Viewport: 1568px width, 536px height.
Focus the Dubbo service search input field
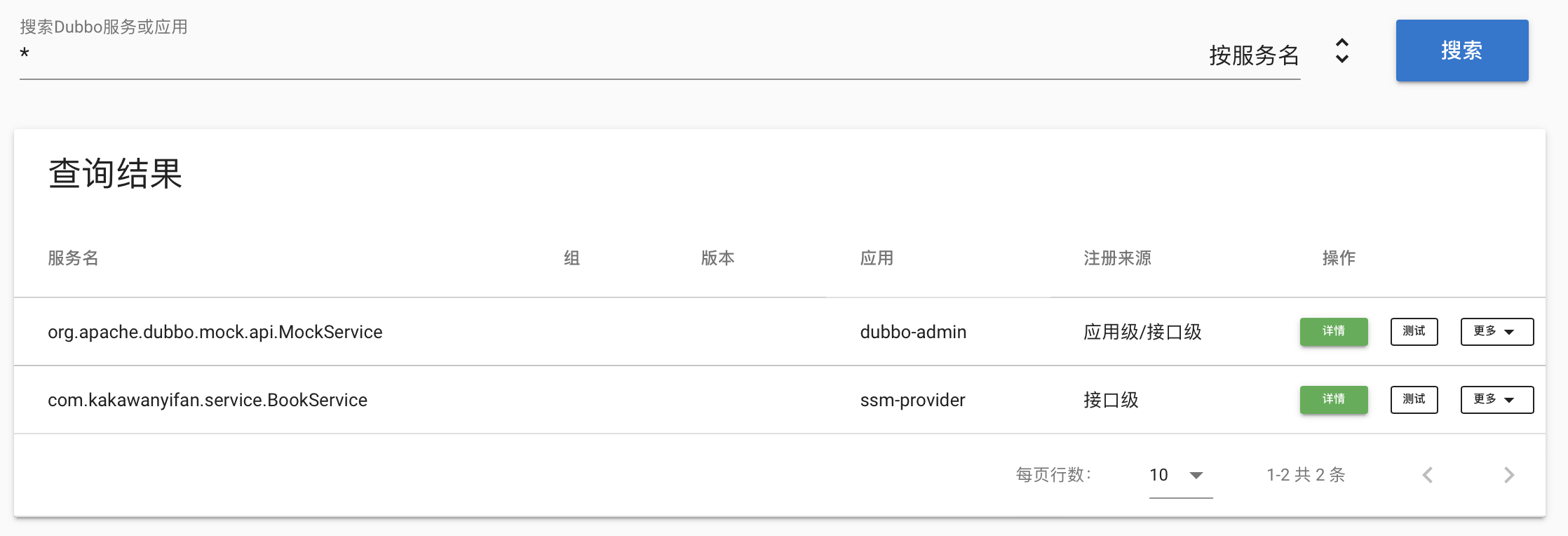click(603, 55)
